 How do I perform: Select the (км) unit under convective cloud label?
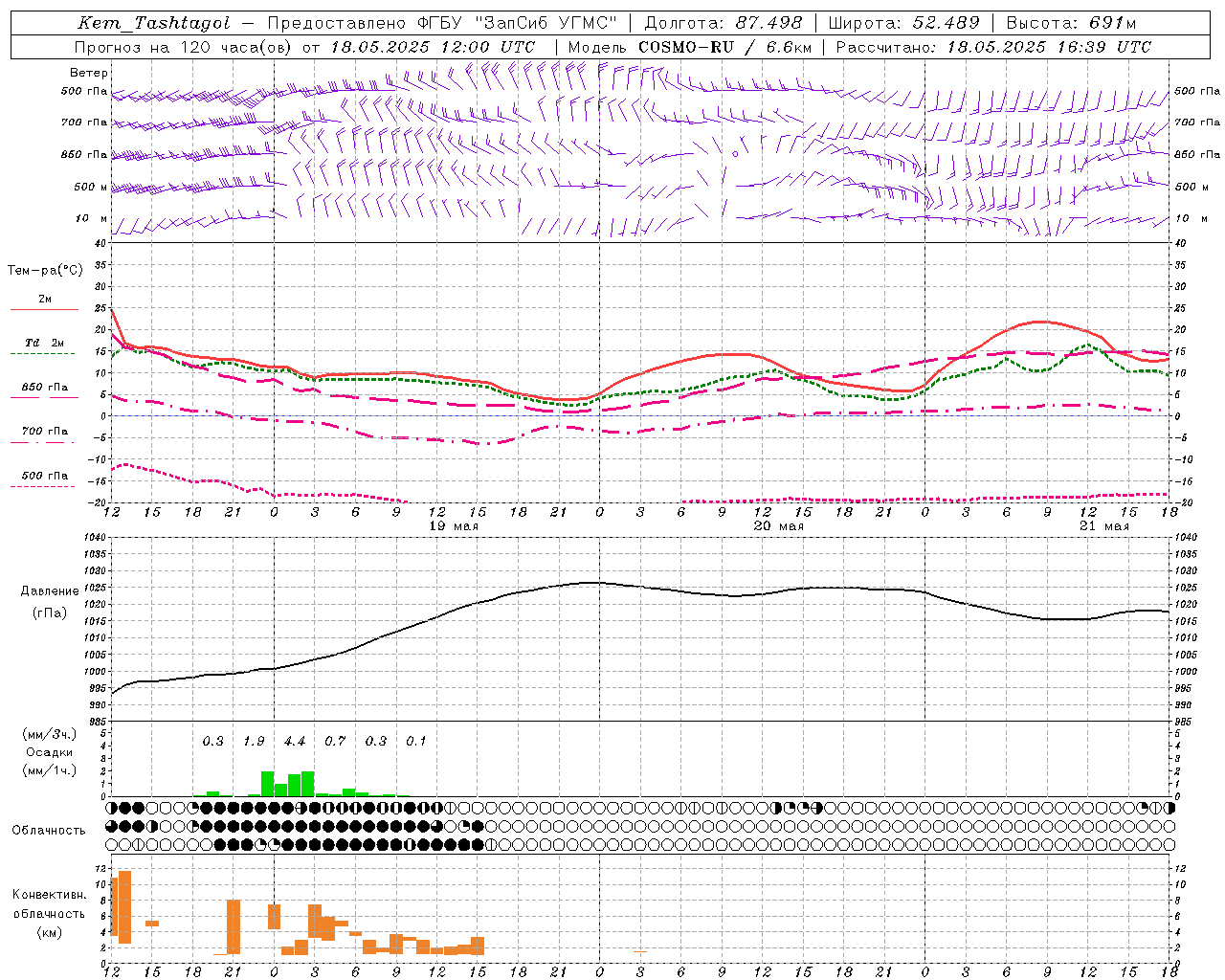pyautogui.click(x=49, y=932)
